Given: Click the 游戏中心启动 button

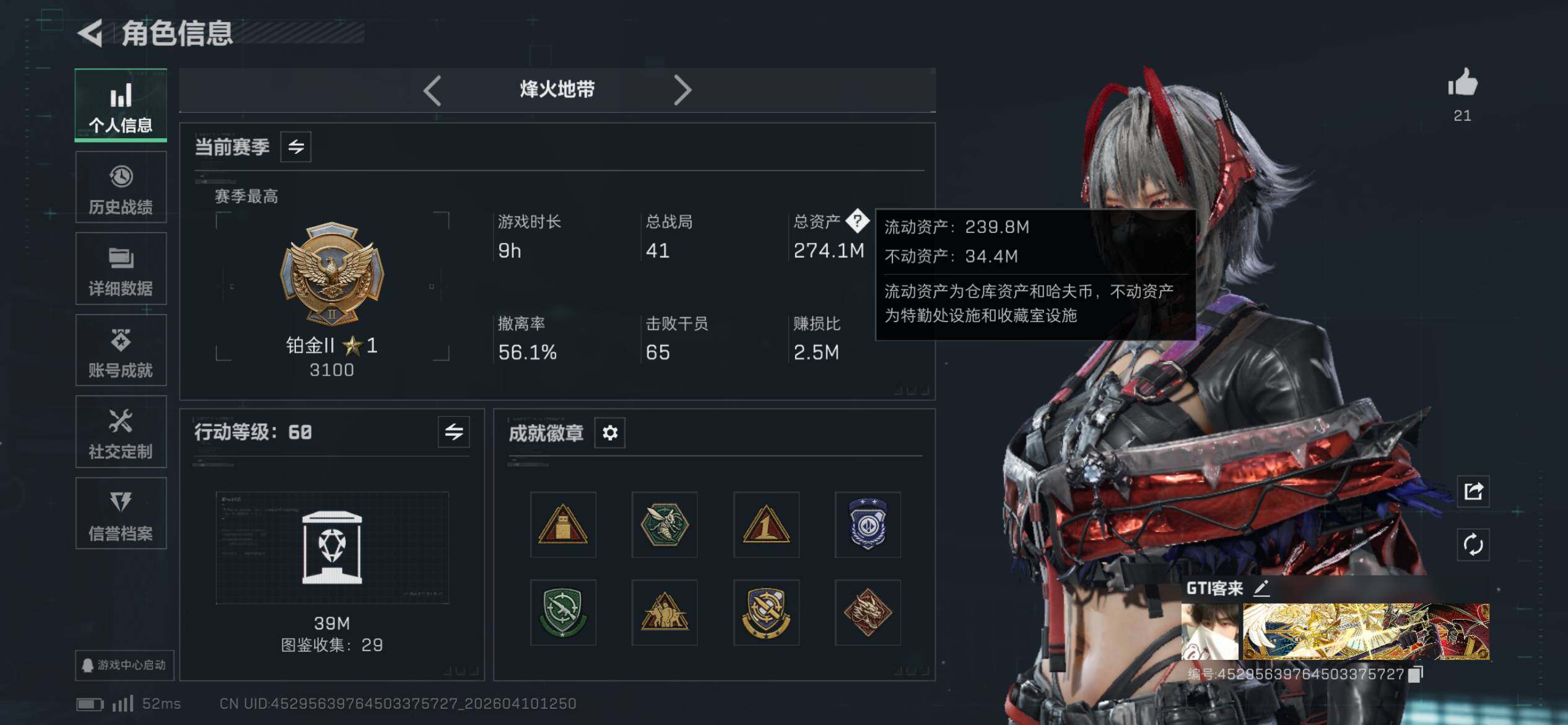Looking at the screenshot, I should tap(124, 666).
